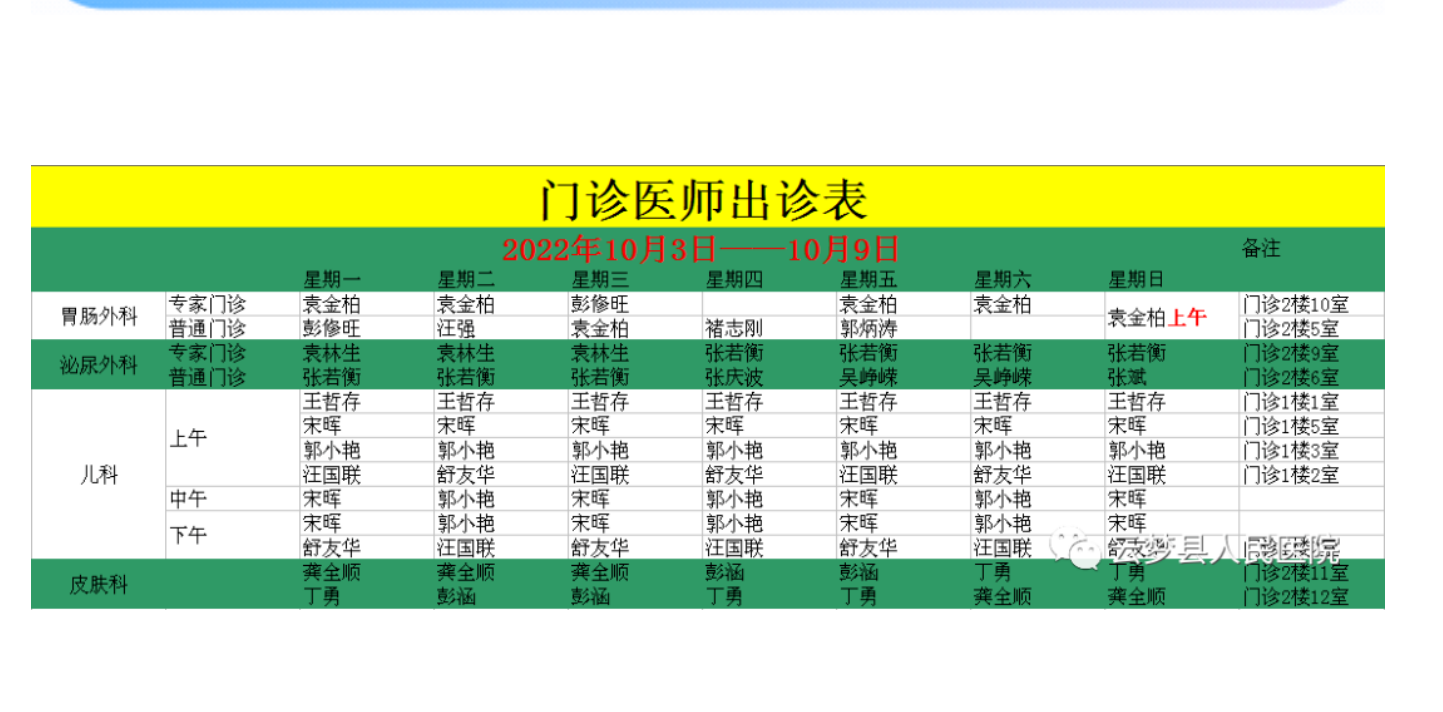Click 吴峥嵘 under 星期五
The image size is (1443, 712).
[869, 377]
